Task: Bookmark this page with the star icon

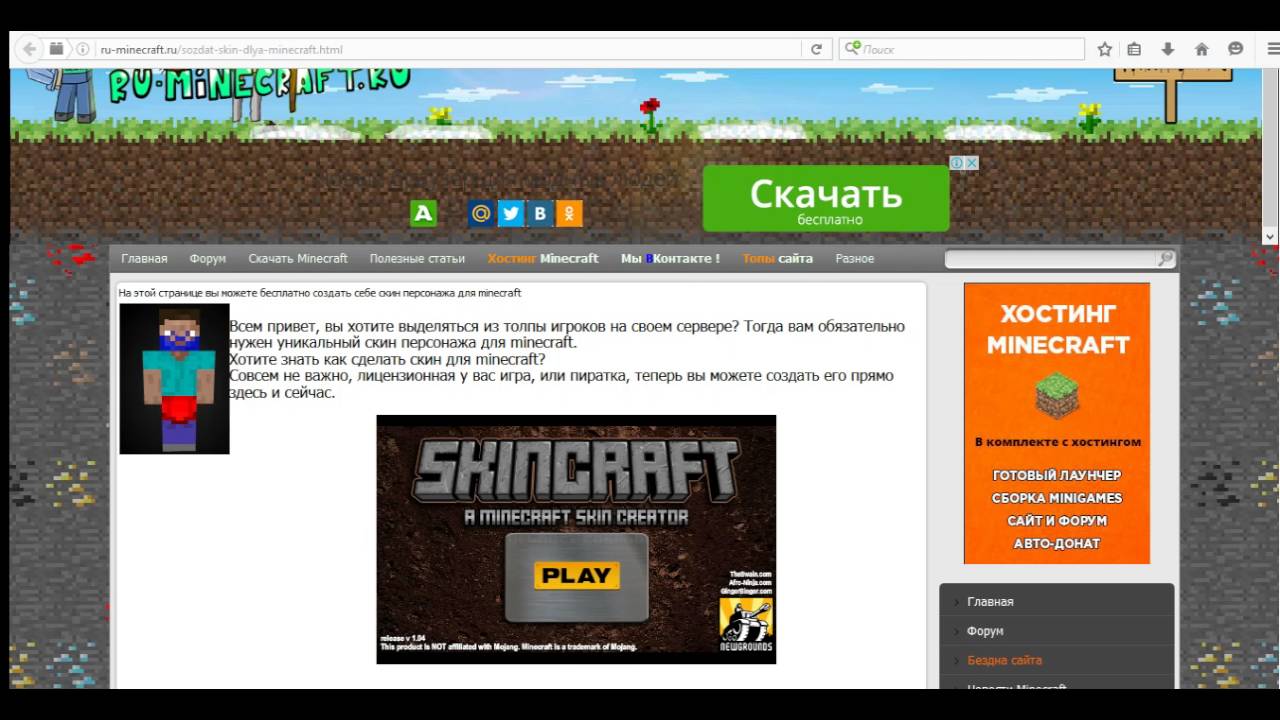Action: point(1105,49)
